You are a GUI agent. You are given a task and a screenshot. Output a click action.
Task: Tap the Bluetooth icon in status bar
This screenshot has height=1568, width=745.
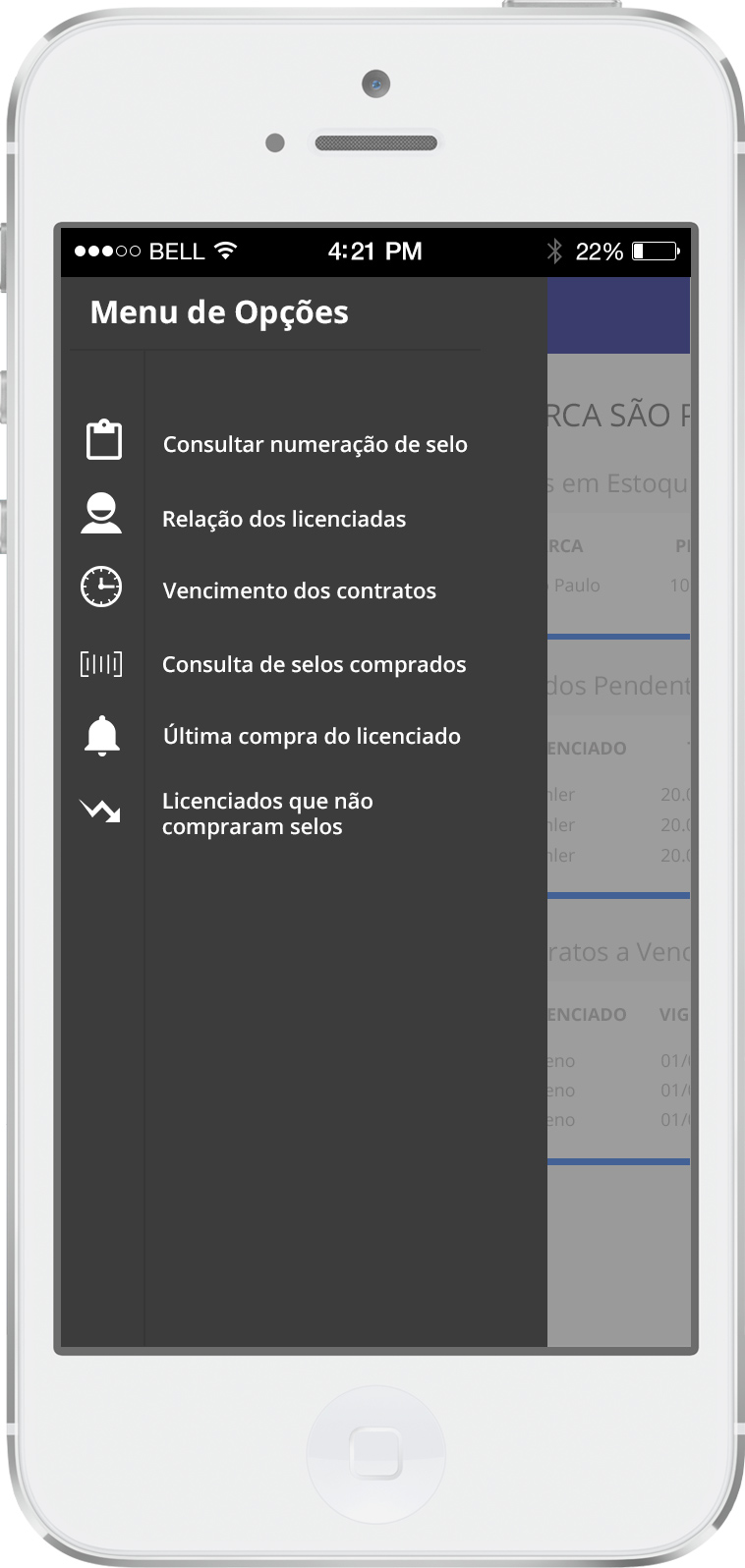[x=554, y=252]
